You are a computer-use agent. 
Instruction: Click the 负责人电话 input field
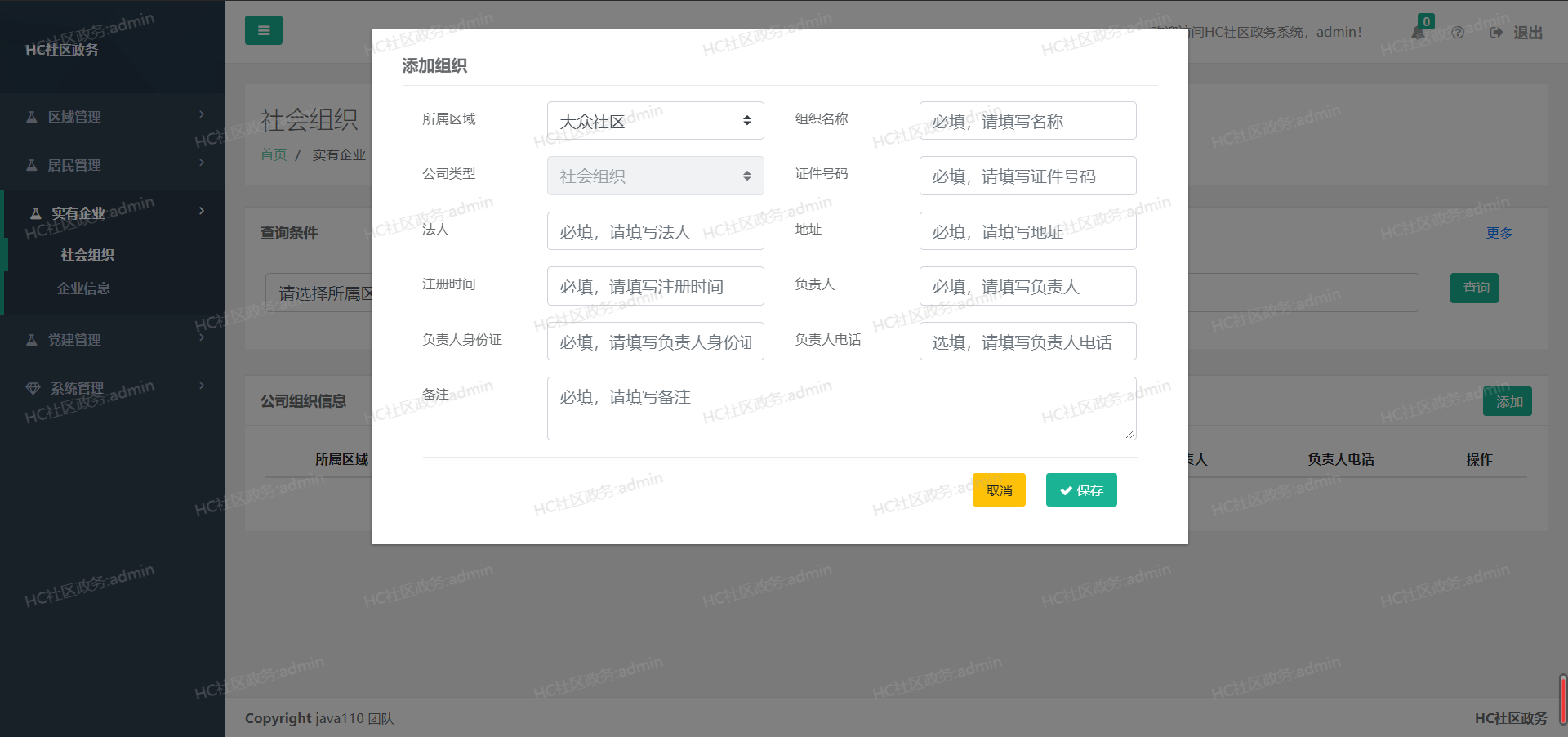(1027, 342)
